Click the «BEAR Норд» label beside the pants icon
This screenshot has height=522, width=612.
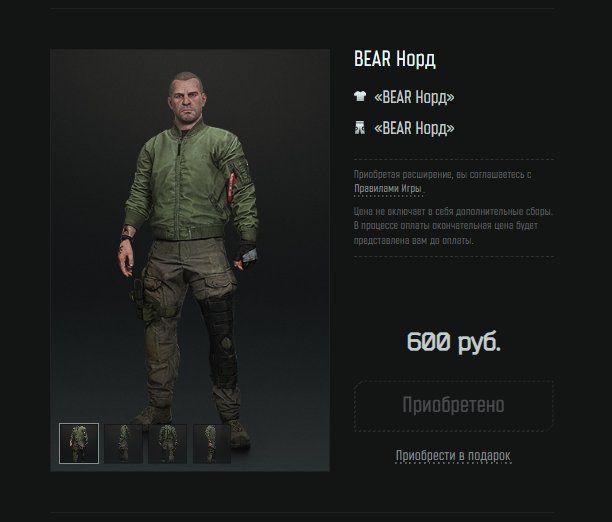[414, 128]
